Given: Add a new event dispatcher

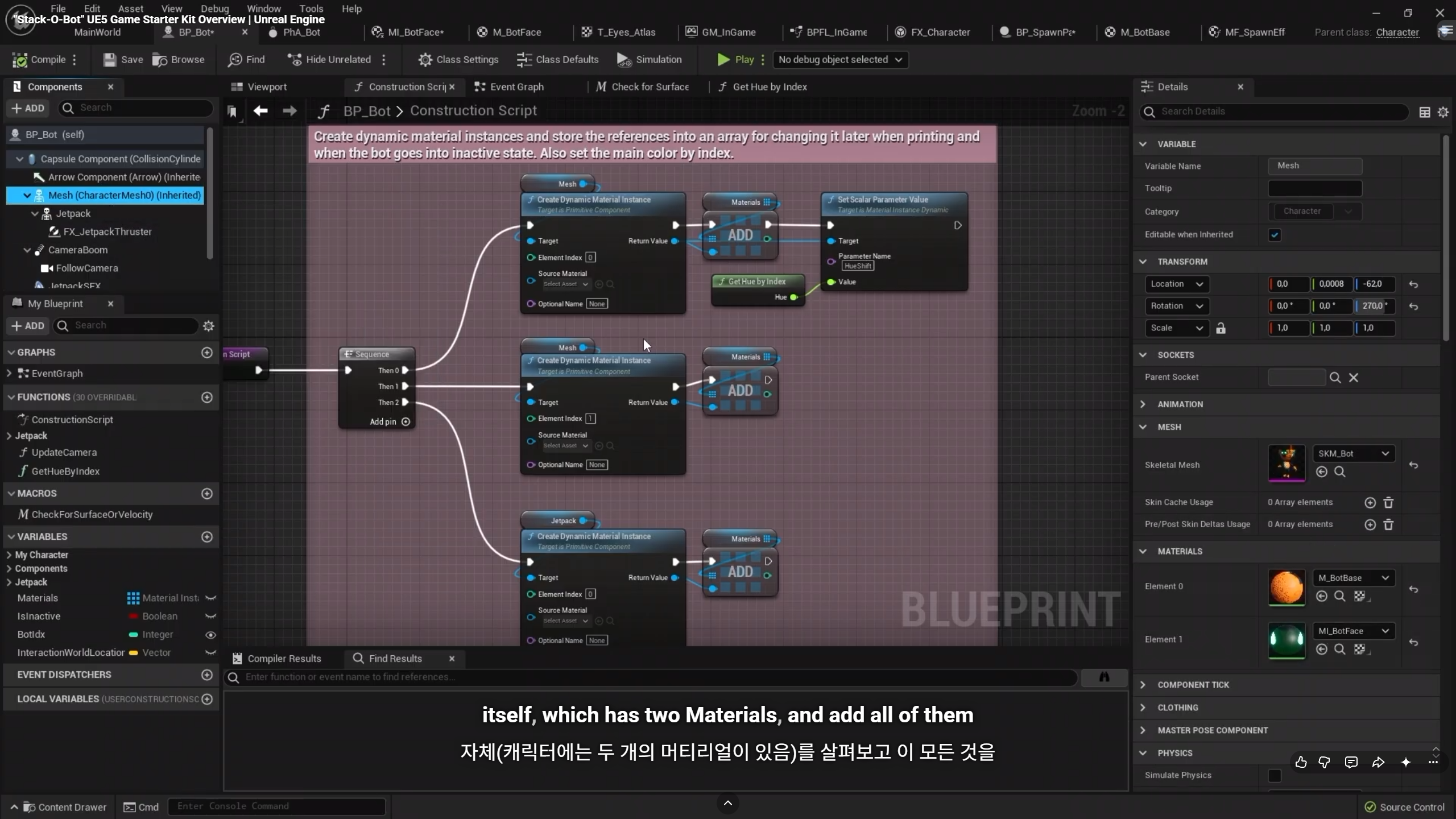Looking at the screenshot, I should [x=207, y=675].
